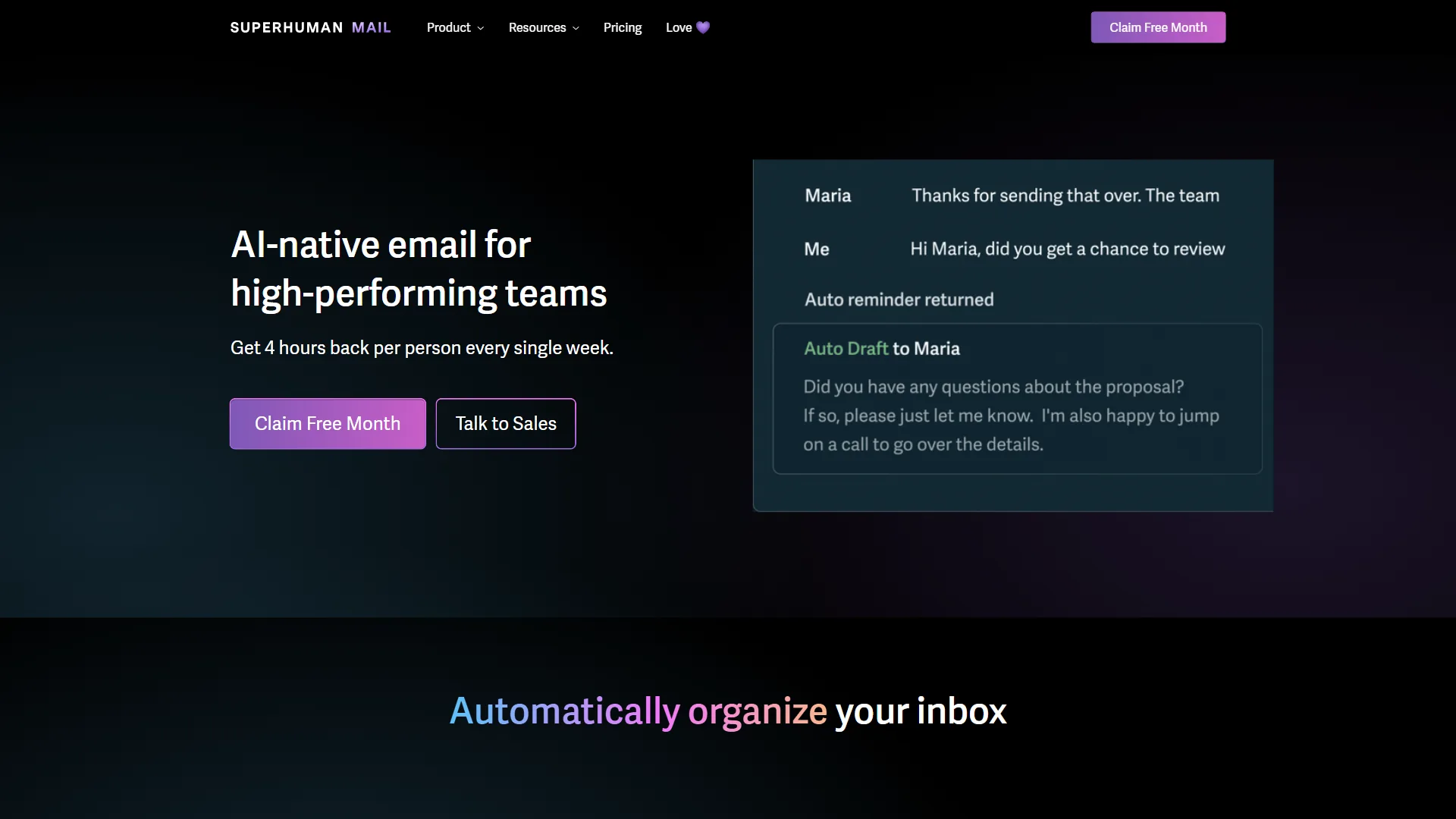
Task: Select Maria's email row in preview
Action: (1012, 196)
